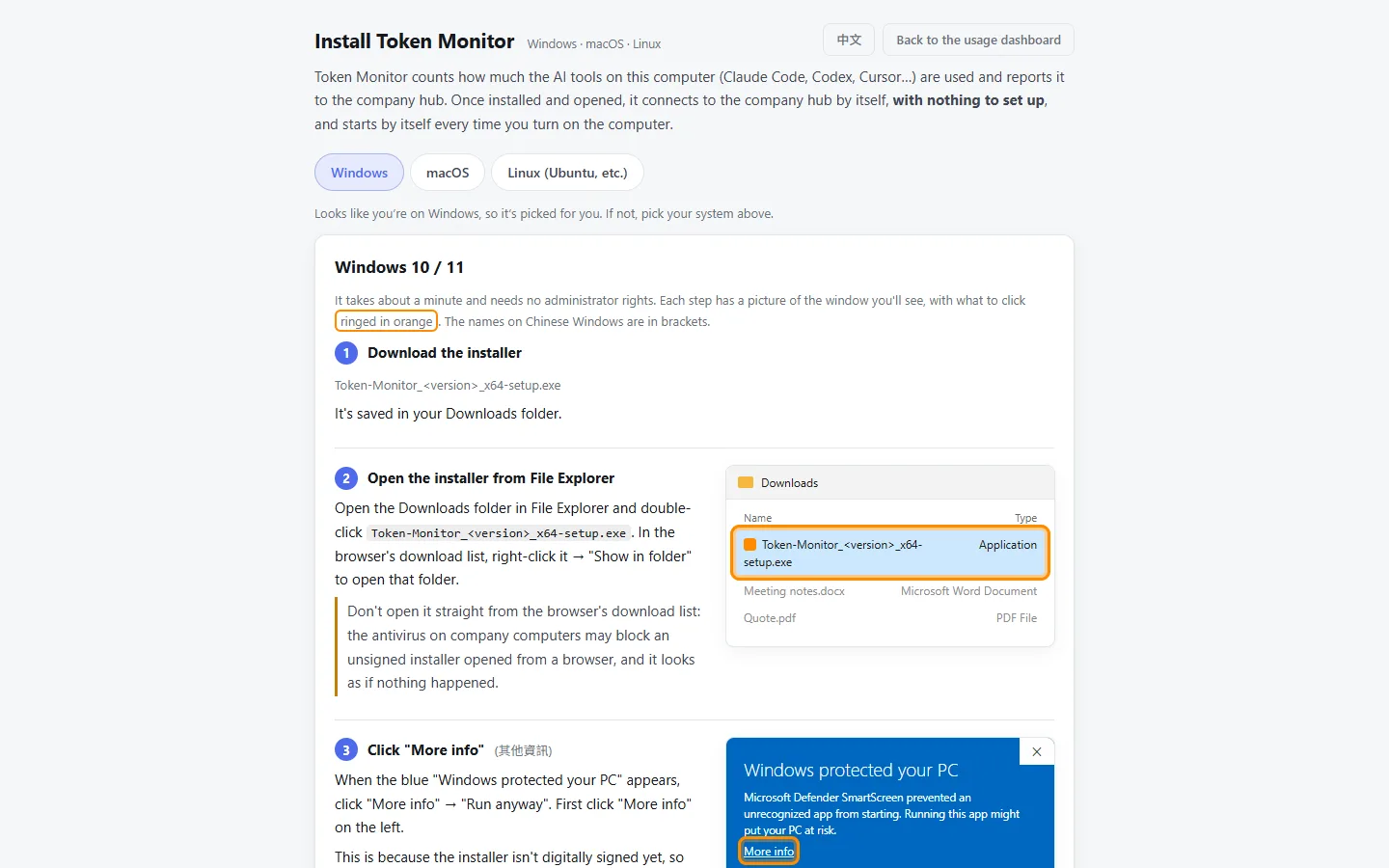This screenshot has height=868, width=1389.
Task: Click the Type column header in Downloads
Action: 1025,518
